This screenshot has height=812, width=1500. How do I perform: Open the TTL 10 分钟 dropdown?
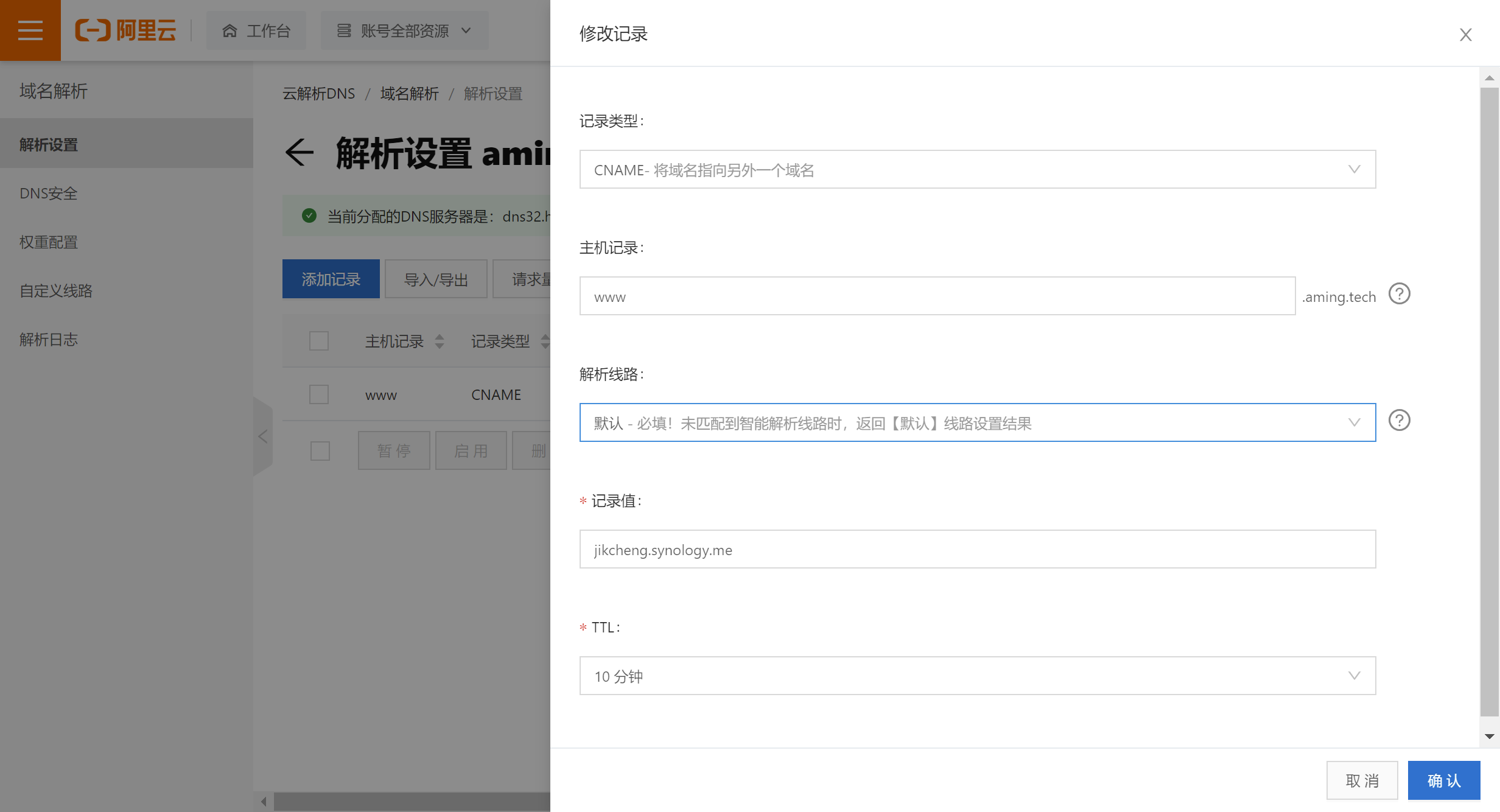[977, 676]
